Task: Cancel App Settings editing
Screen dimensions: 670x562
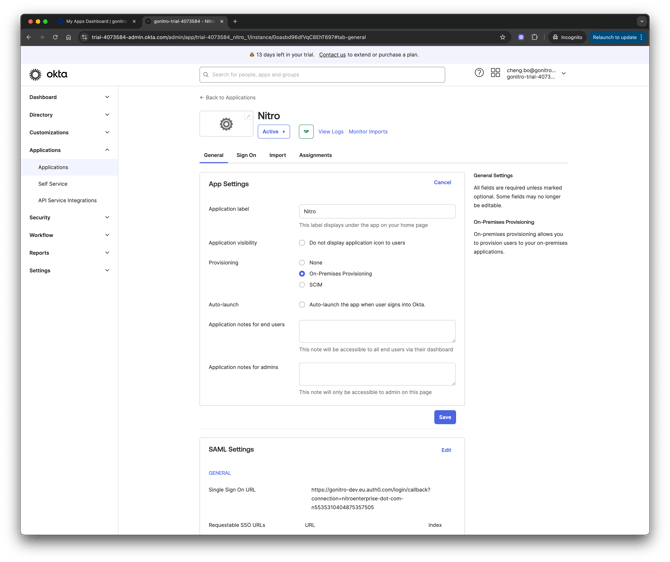Action: pos(442,182)
